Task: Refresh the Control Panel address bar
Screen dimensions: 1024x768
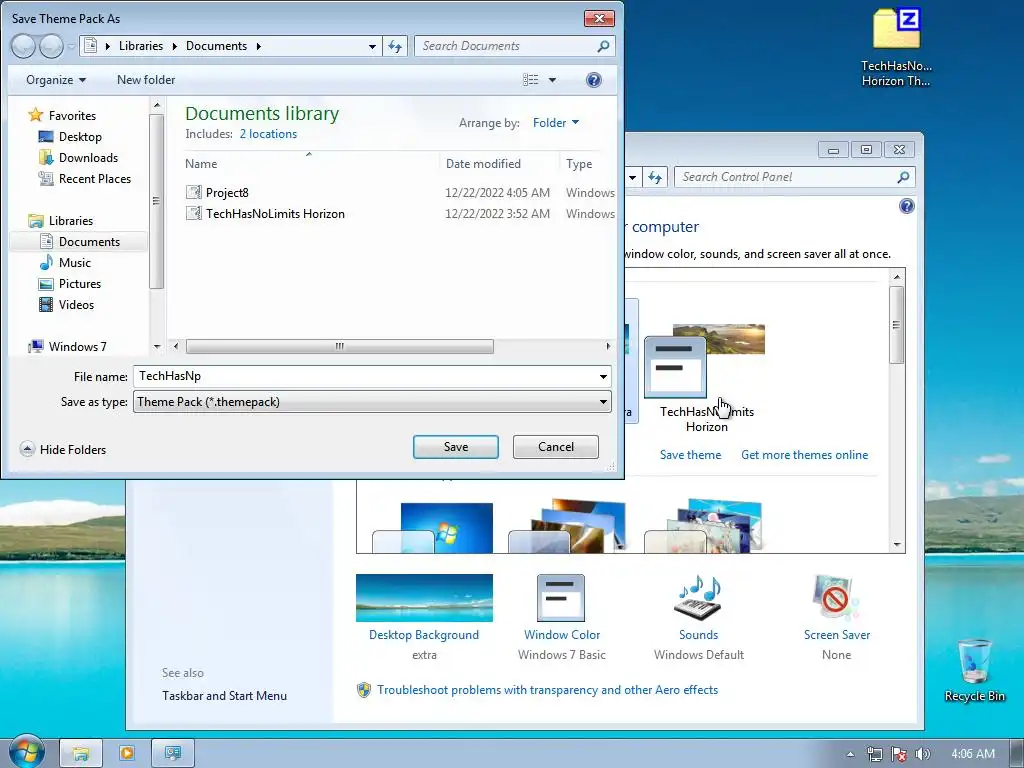Action: coord(655,177)
